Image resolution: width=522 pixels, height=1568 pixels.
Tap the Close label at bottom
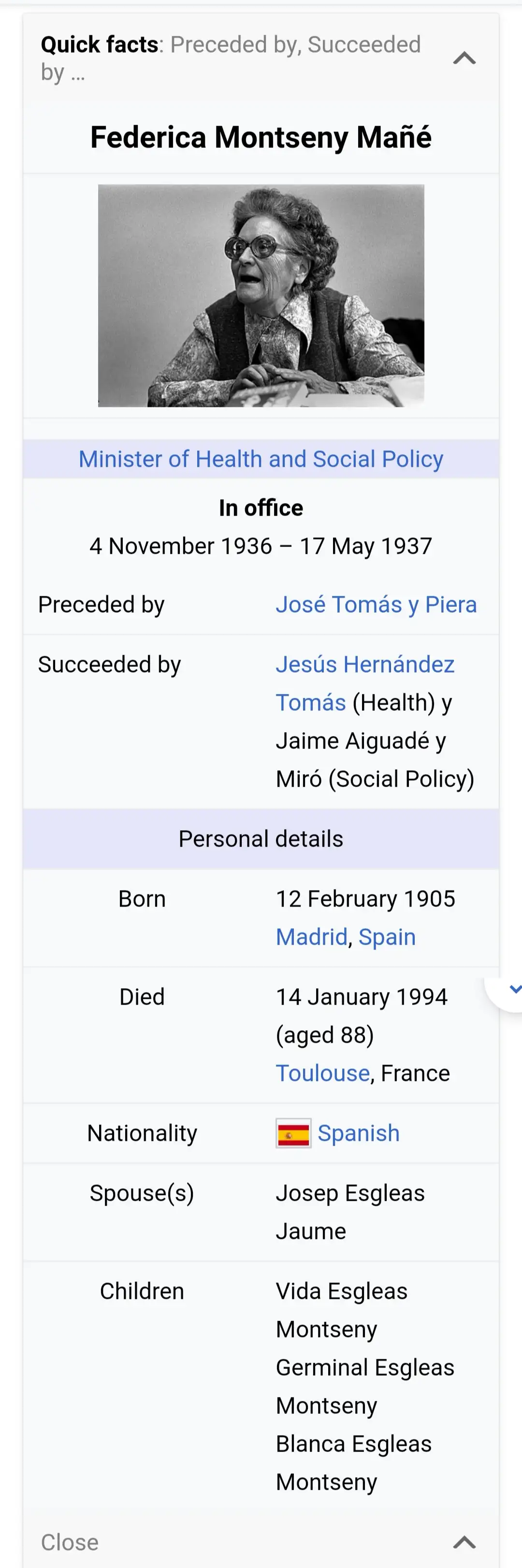pyautogui.click(x=70, y=1542)
